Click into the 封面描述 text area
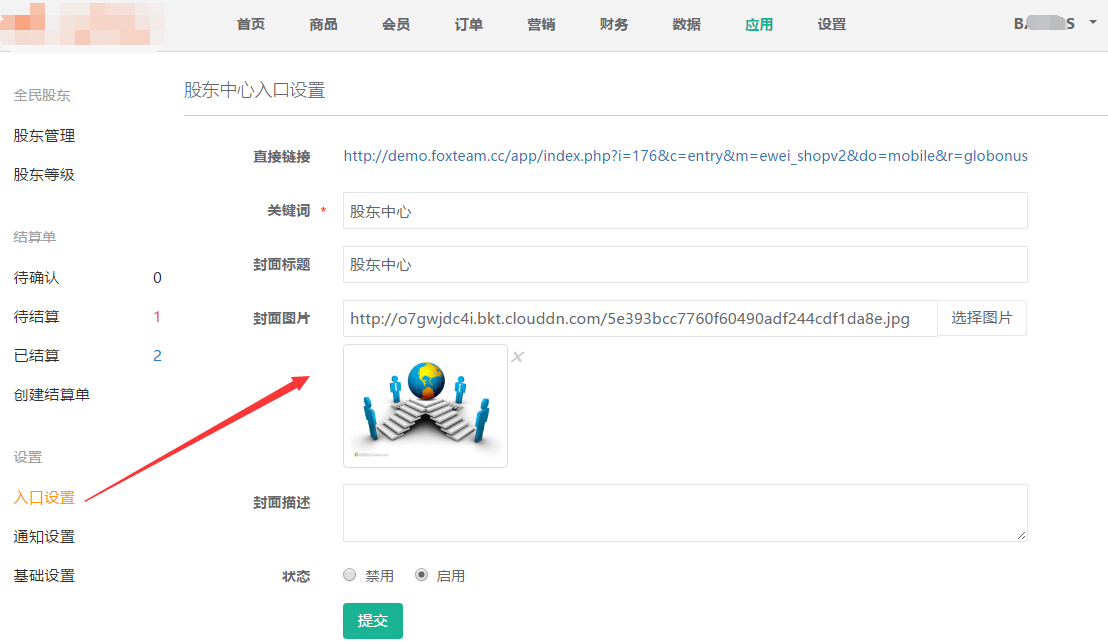Viewport: 1108px width, 641px height. pyautogui.click(x=685, y=513)
